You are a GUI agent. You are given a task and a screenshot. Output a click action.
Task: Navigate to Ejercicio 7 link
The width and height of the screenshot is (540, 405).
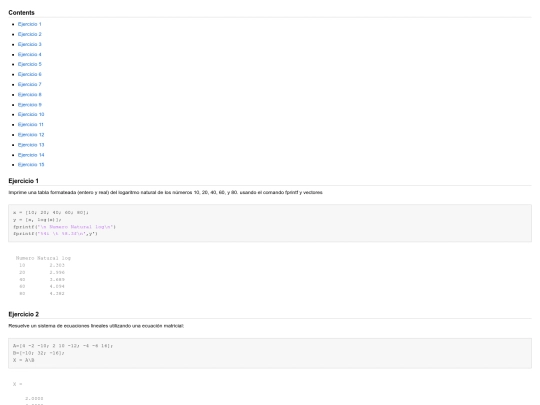30,84
